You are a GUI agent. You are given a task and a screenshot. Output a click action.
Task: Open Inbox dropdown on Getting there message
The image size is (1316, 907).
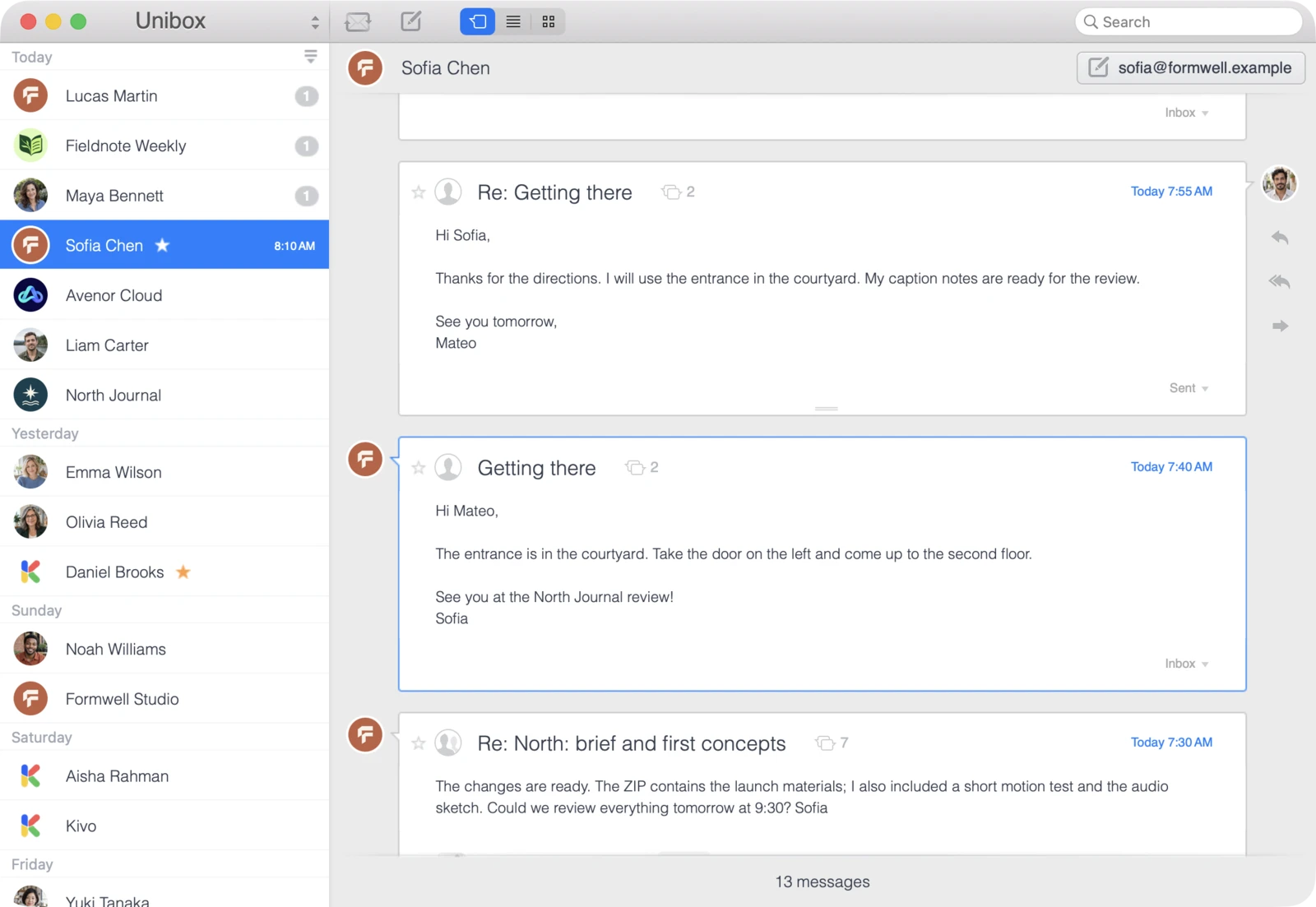(1186, 664)
